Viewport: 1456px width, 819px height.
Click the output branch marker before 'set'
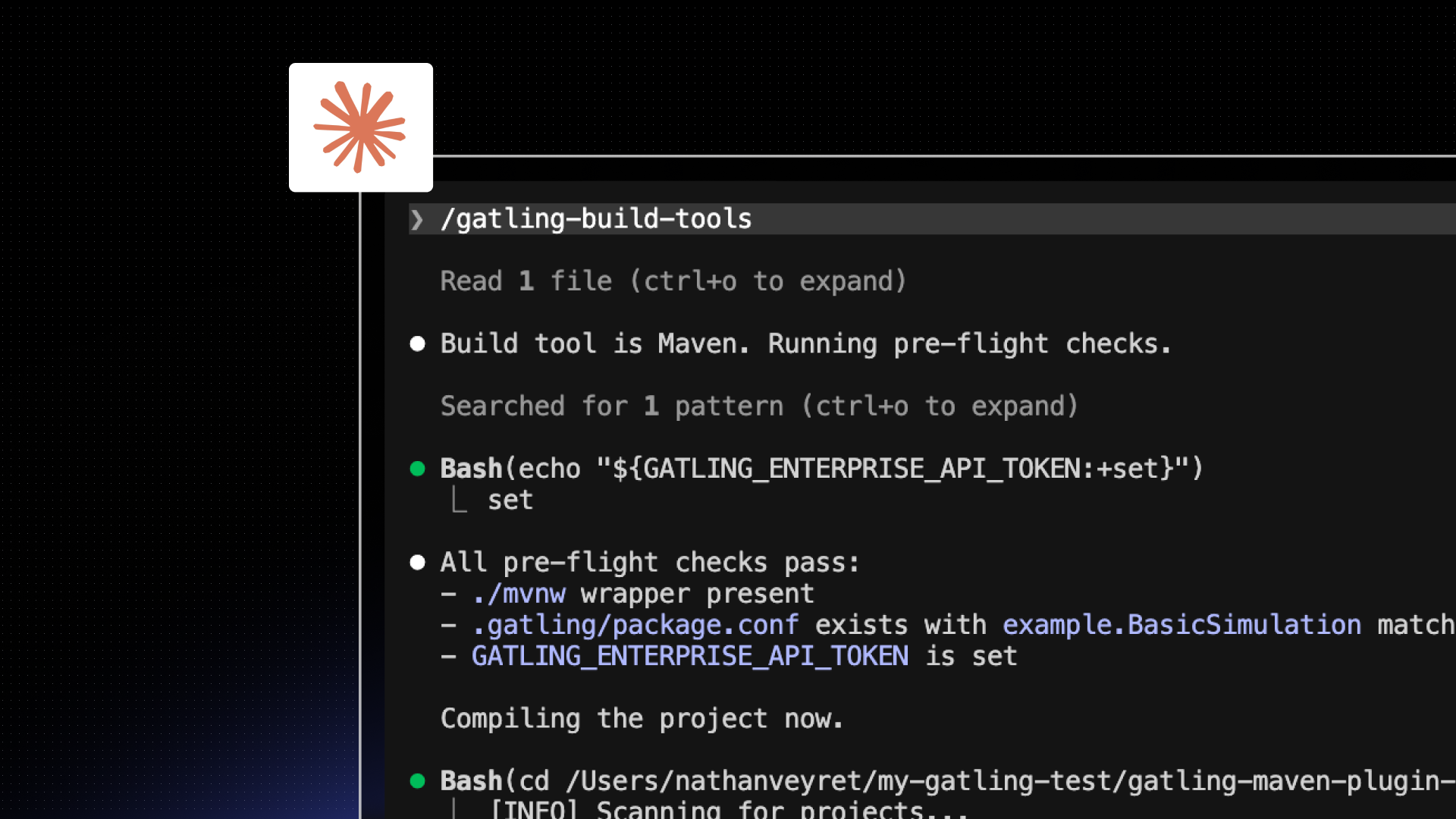459,500
